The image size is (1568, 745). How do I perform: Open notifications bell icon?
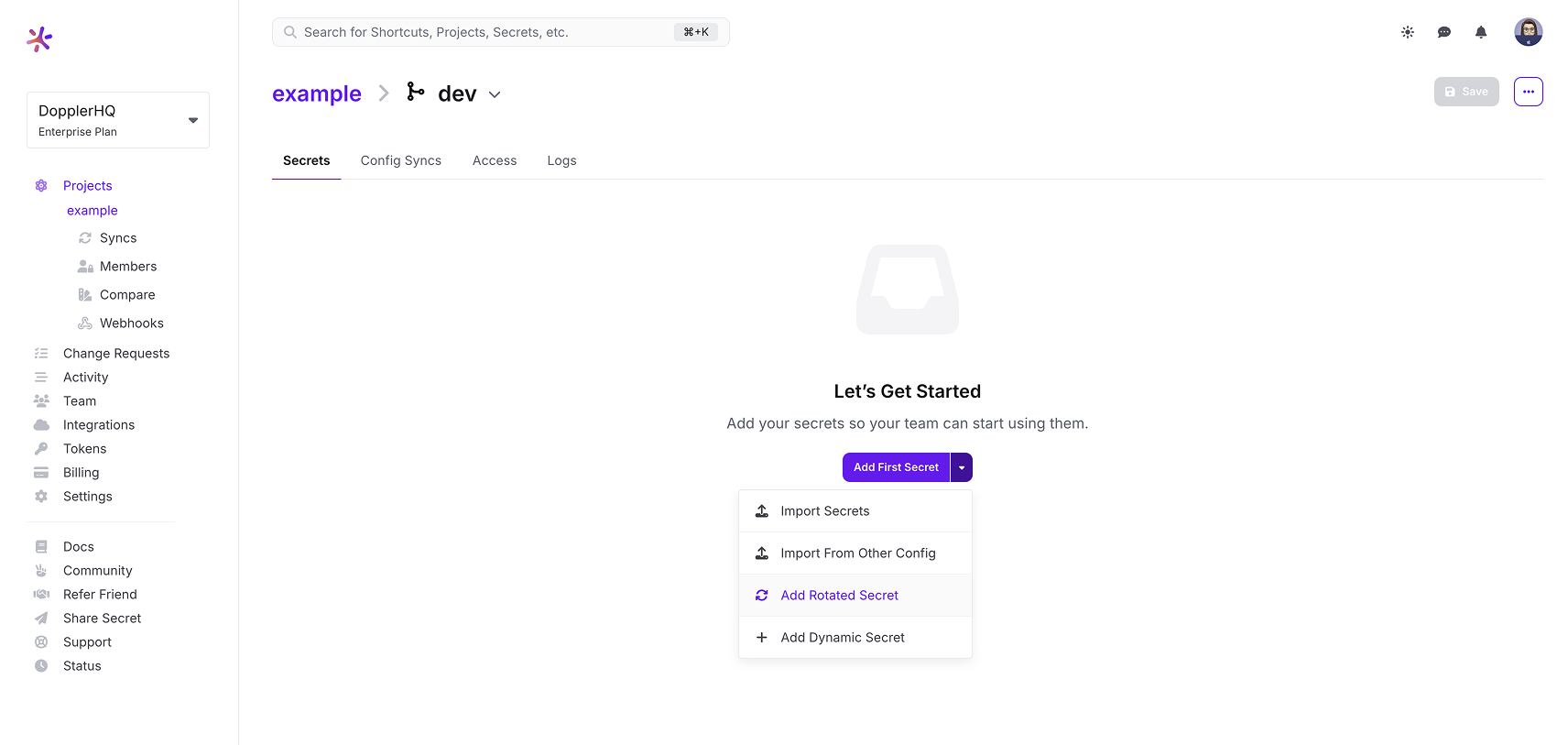[x=1481, y=32]
